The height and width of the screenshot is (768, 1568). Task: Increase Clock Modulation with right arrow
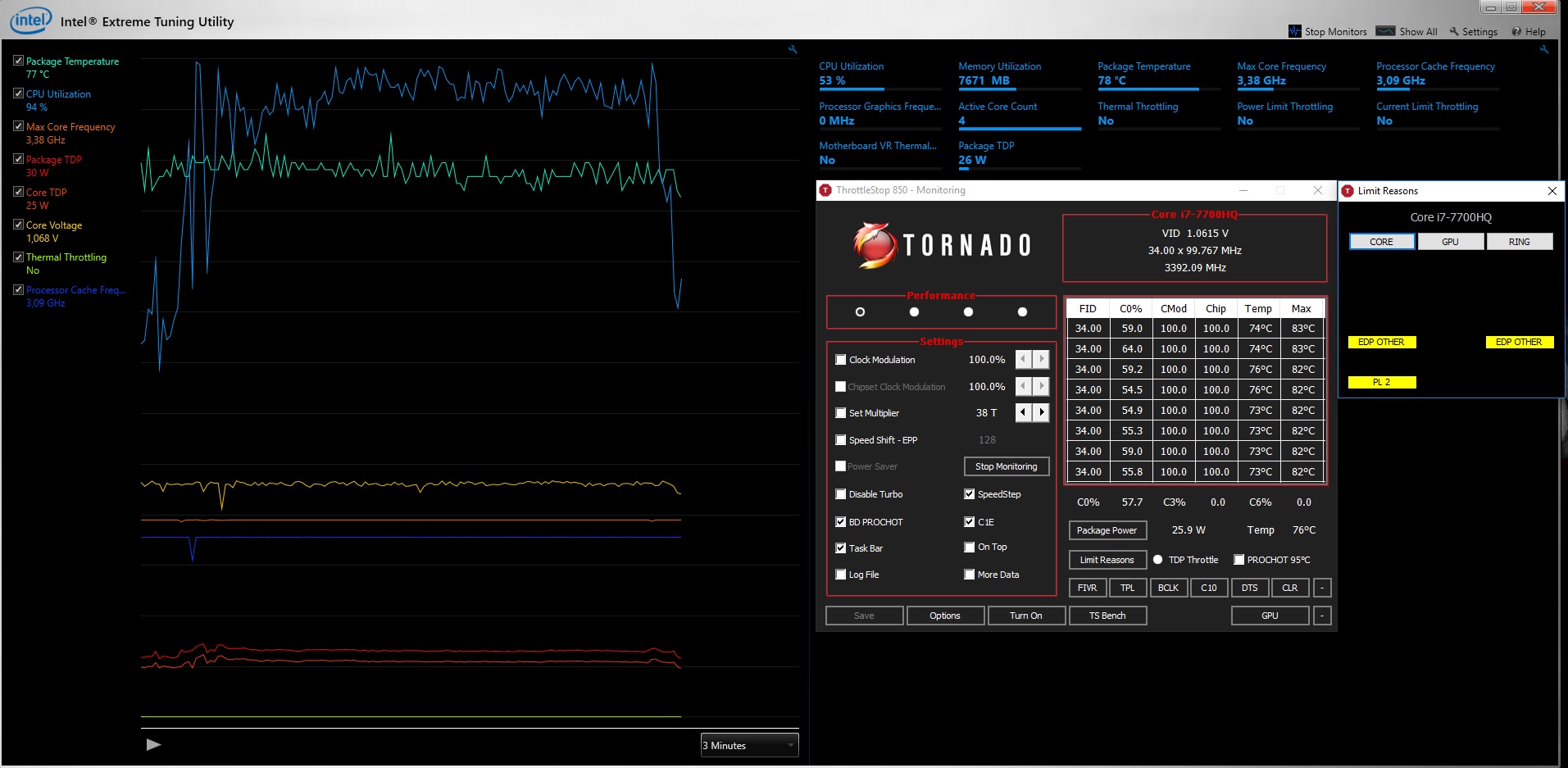[x=1041, y=360]
